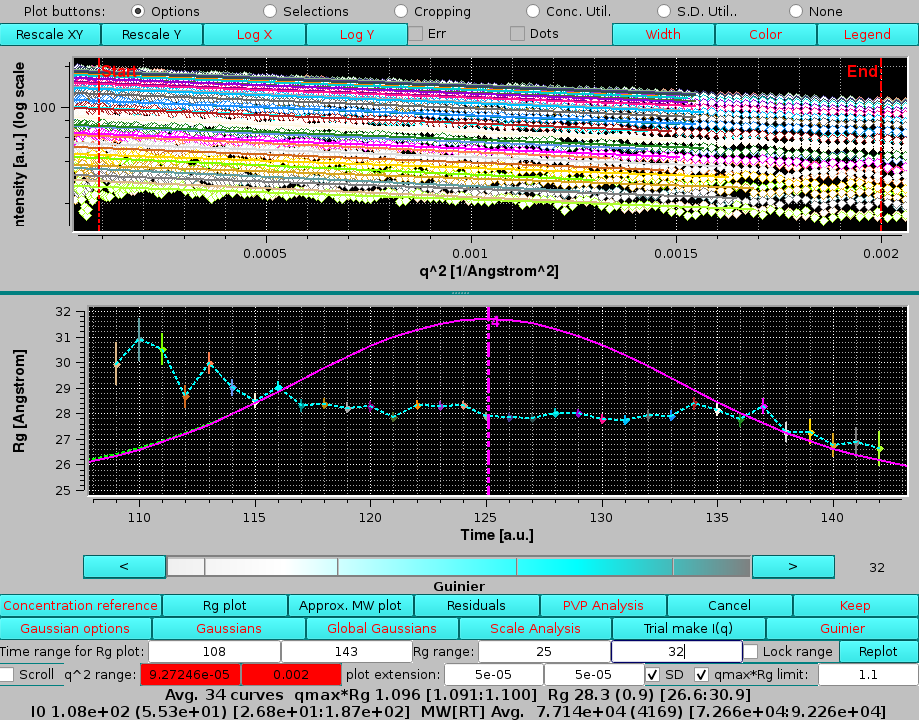Open the curve Color control
This screenshot has width=920, height=720.
coord(765,33)
